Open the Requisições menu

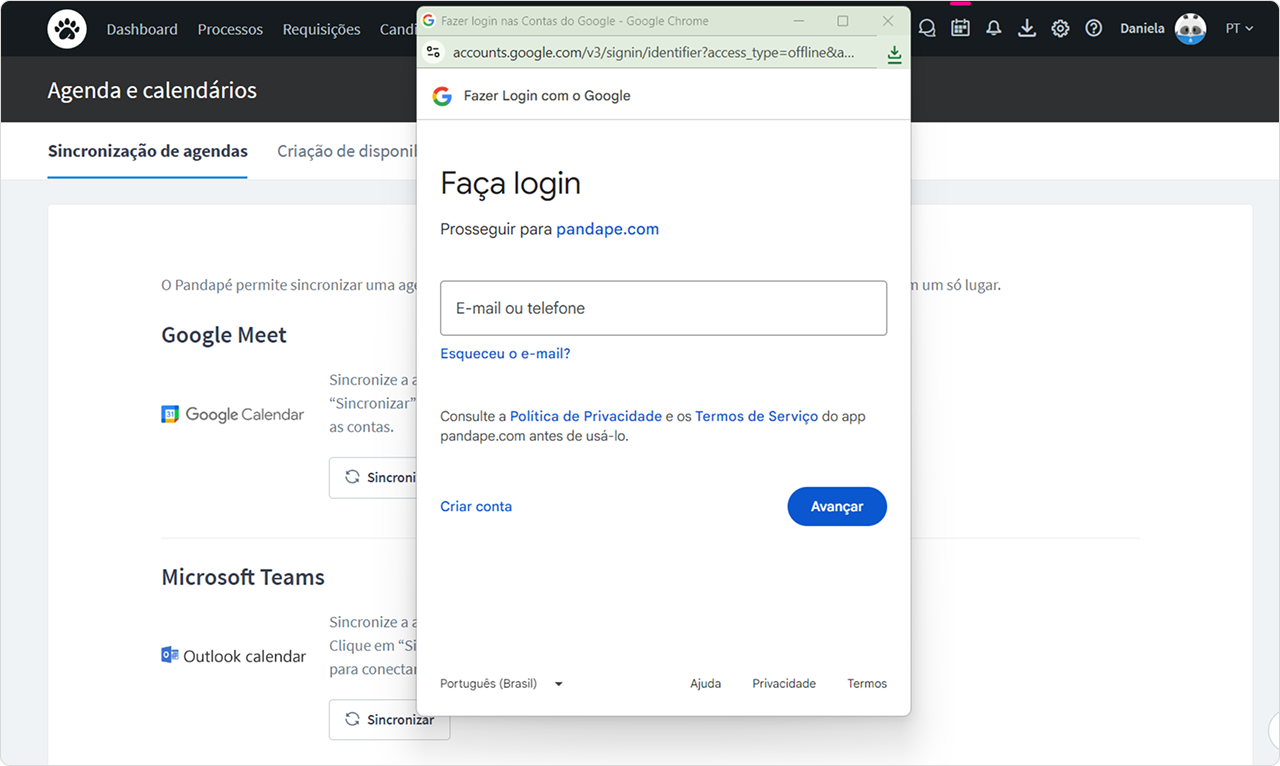pos(321,29)
